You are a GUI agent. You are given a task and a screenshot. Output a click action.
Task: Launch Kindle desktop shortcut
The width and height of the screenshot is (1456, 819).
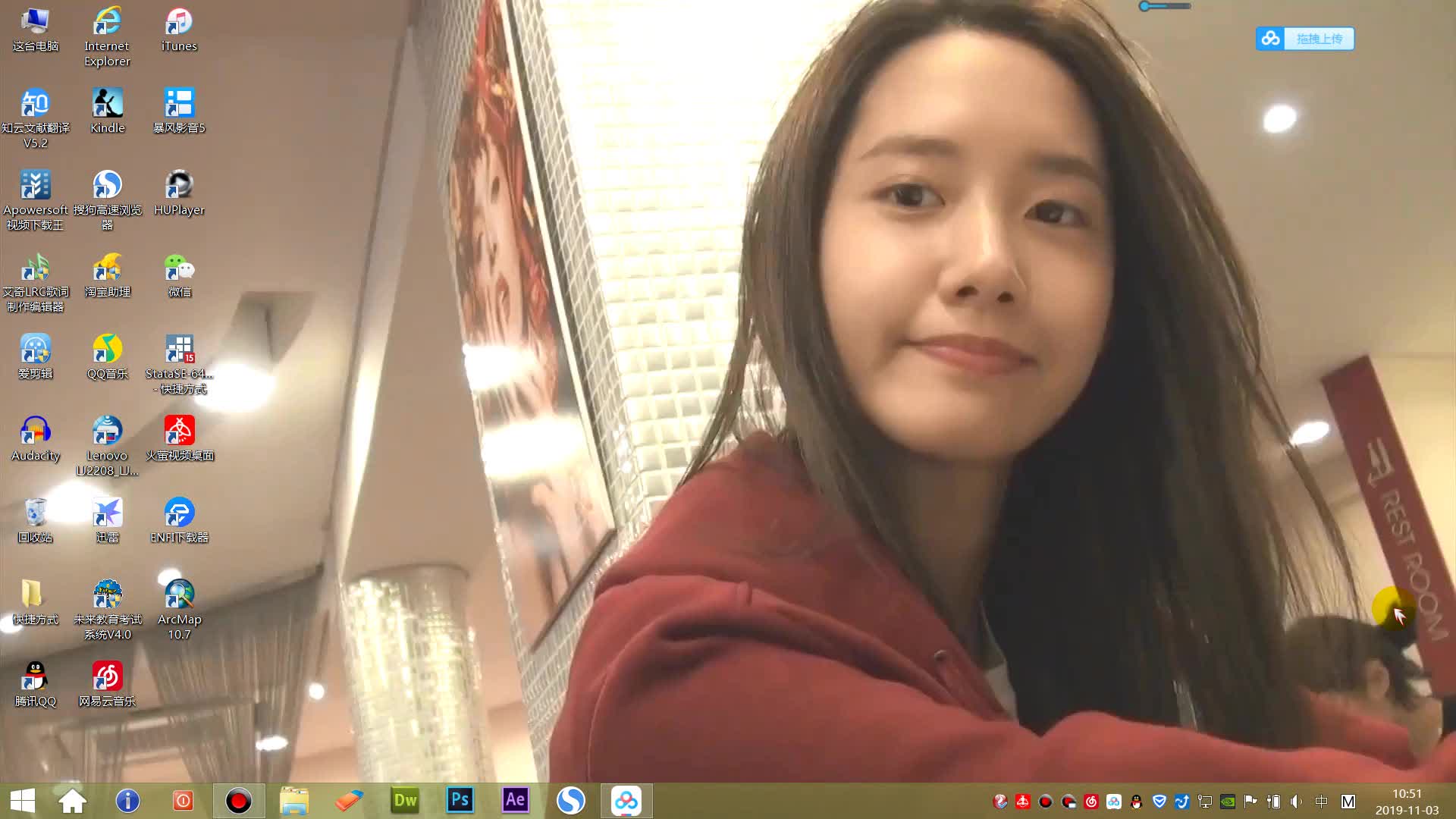pyautogui.click(x=107, y=111)
